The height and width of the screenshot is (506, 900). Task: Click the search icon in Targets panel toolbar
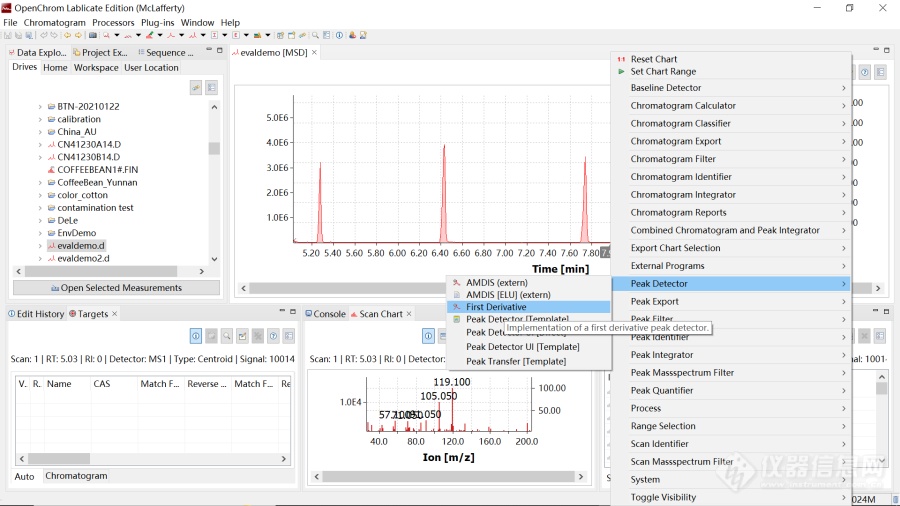(227, 336)
